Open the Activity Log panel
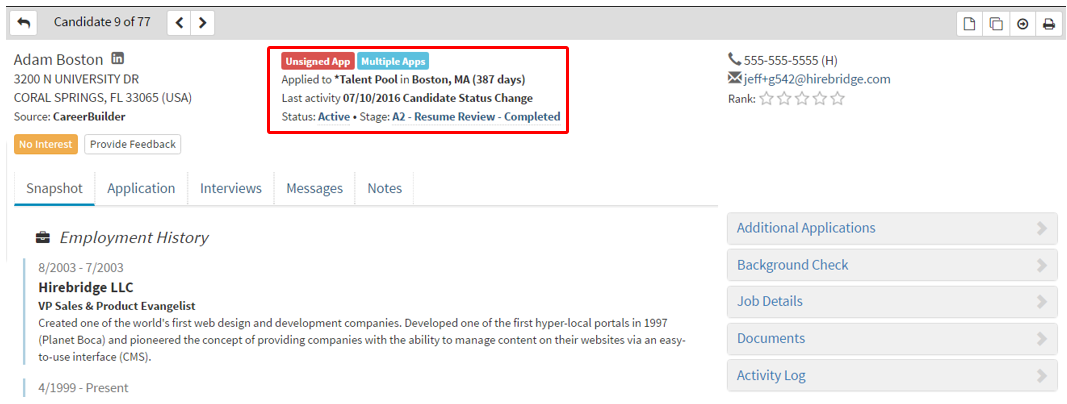The height and width of the screenshot is (404, 1067). 891,376
